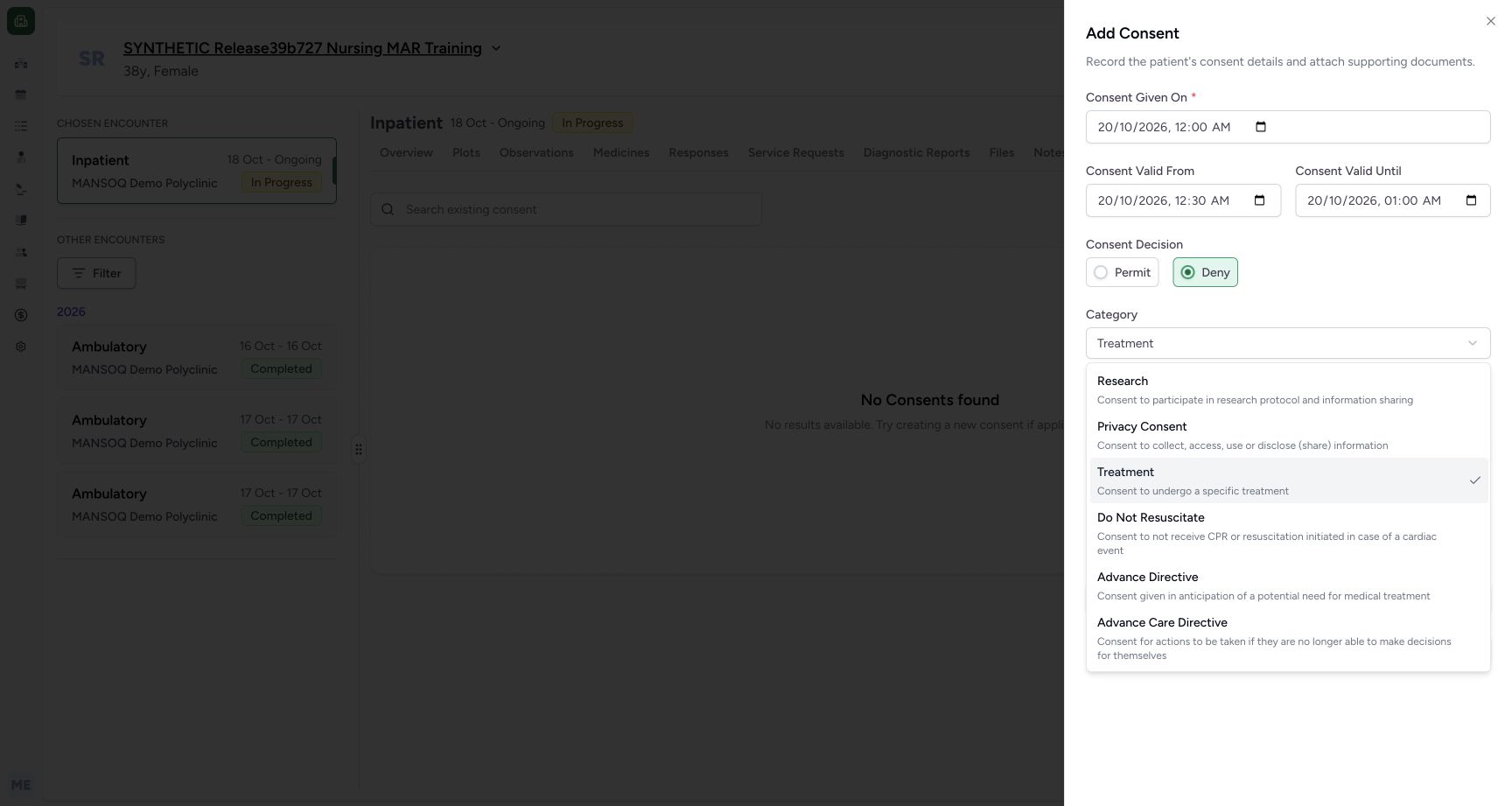Viewport: 1512px width, 806px height.
Task: Edit the Consent Given On date field
Action: coord(1288,127)
